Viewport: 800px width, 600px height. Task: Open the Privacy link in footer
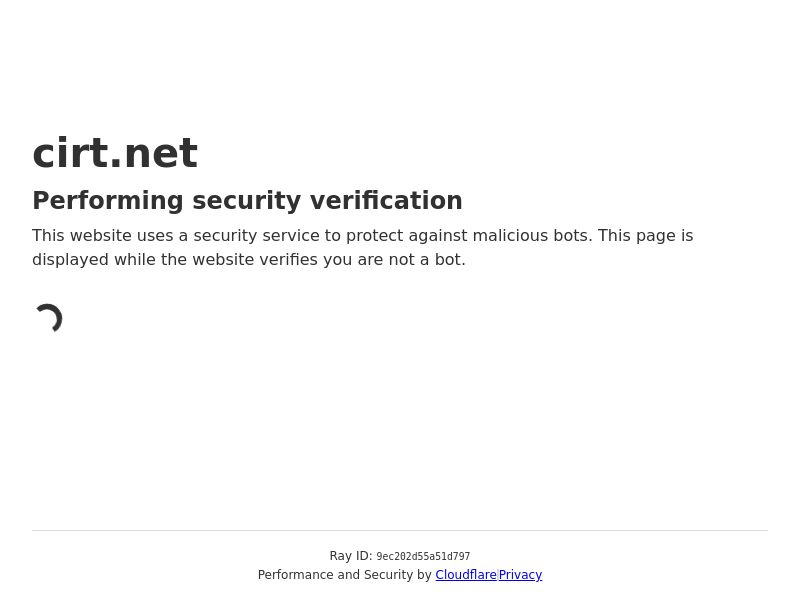520,575
